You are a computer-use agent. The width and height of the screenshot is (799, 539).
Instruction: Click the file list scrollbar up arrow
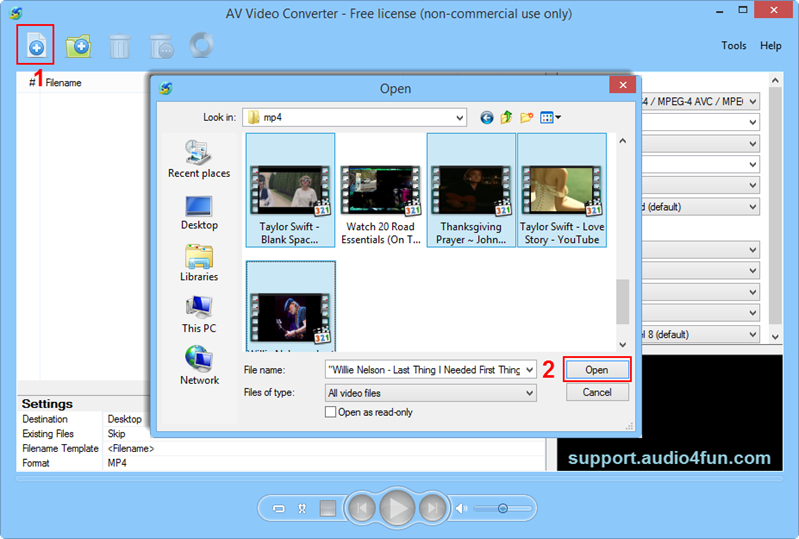tap(623, 141)
